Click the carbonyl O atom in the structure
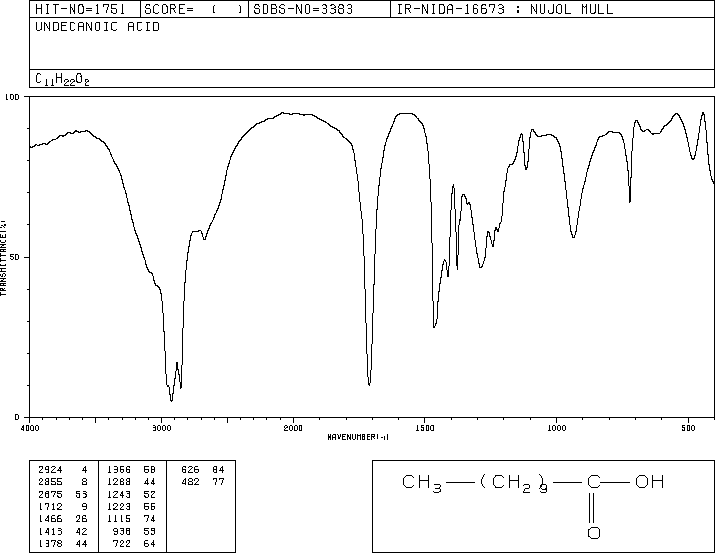The image size is (715, 553). [594, 532]
